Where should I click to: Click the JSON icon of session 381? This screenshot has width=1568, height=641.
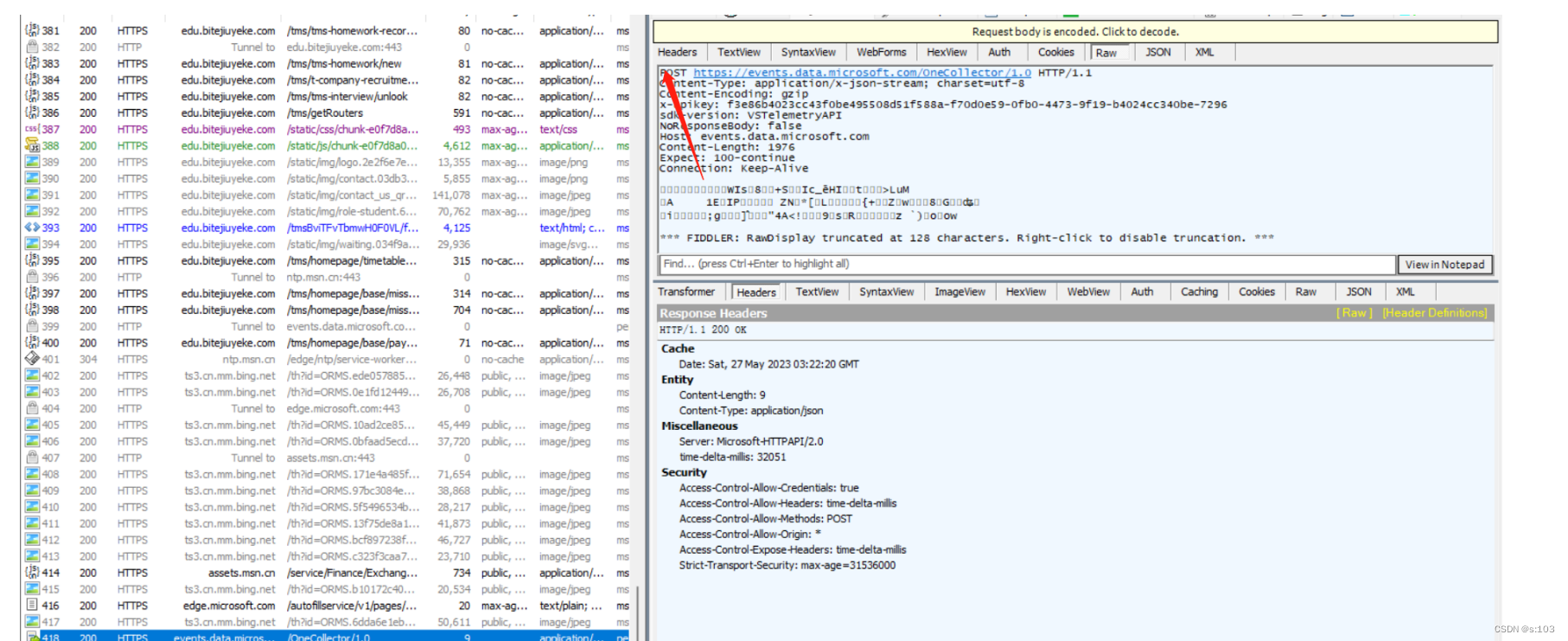tap(32, 30)
